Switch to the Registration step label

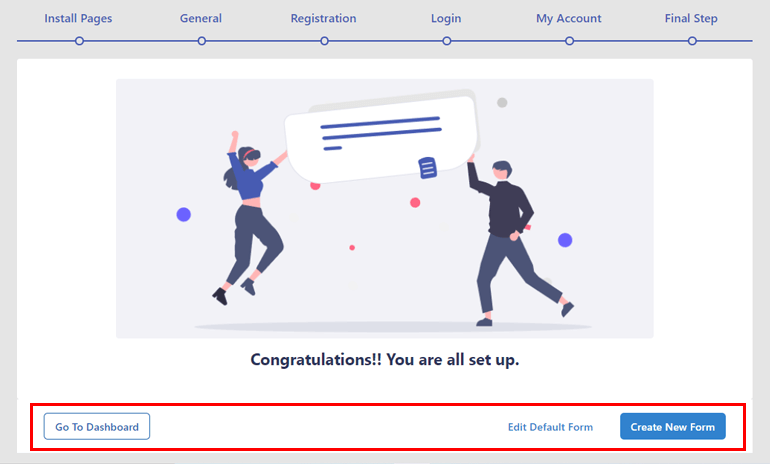pos(324,19)
